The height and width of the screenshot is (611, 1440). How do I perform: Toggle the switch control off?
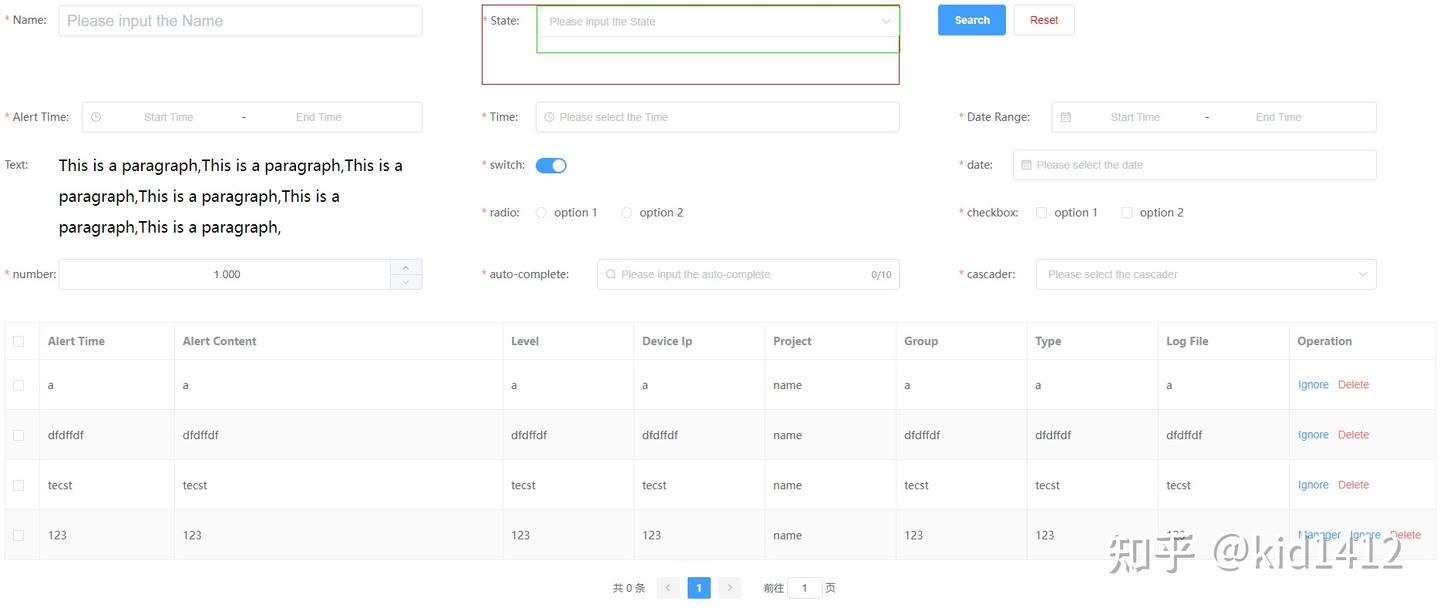pyautogui.click(x=551, y=164)
